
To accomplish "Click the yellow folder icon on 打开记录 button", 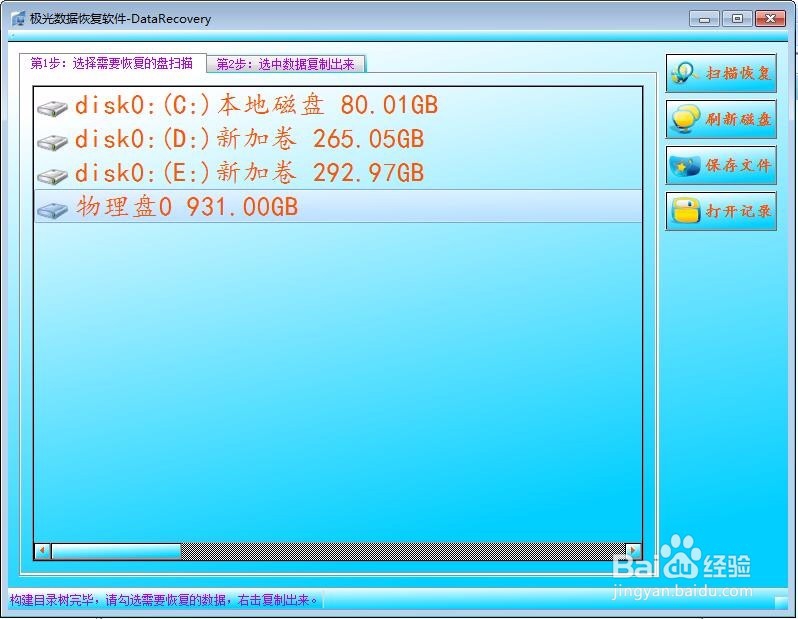I will [685, 211].
